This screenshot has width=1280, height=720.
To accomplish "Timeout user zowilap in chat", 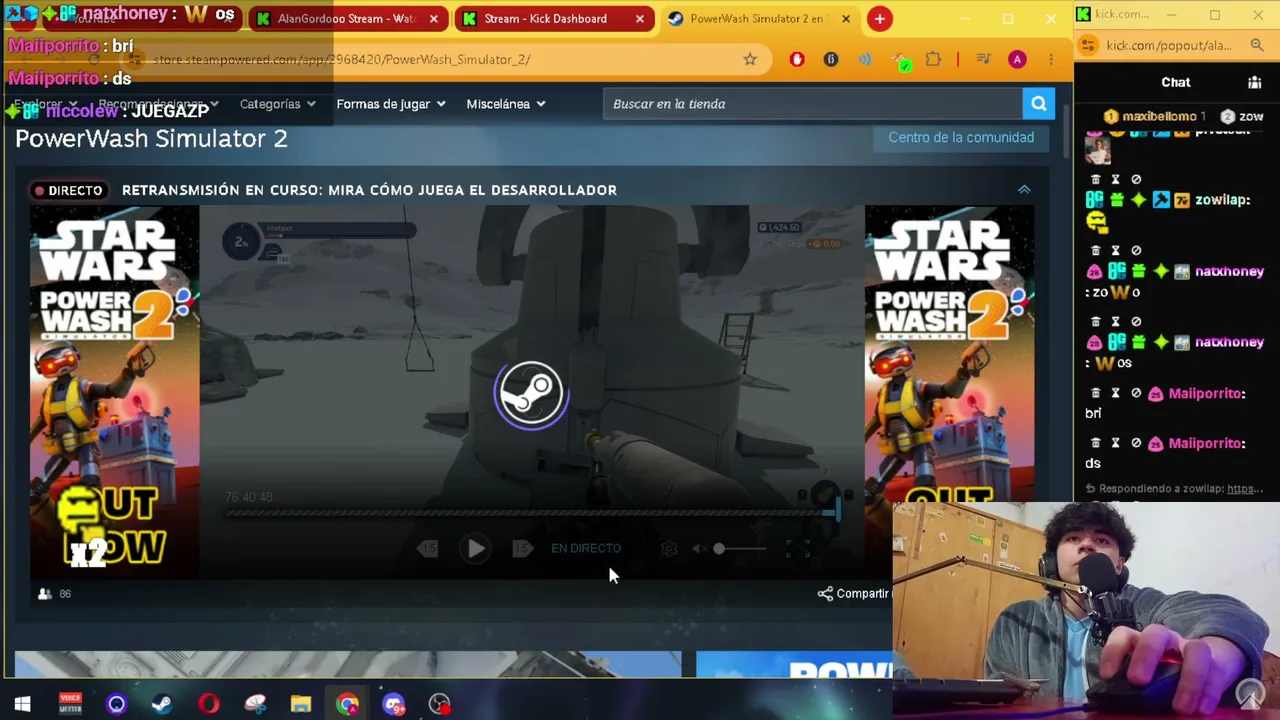I will [1115, 180].
